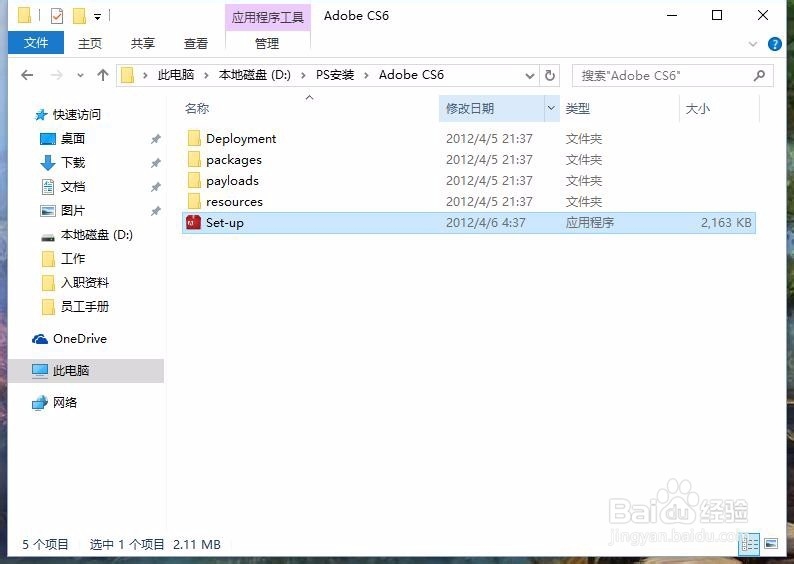Click the 应用程序工具 contextual tab

point(267,18)
